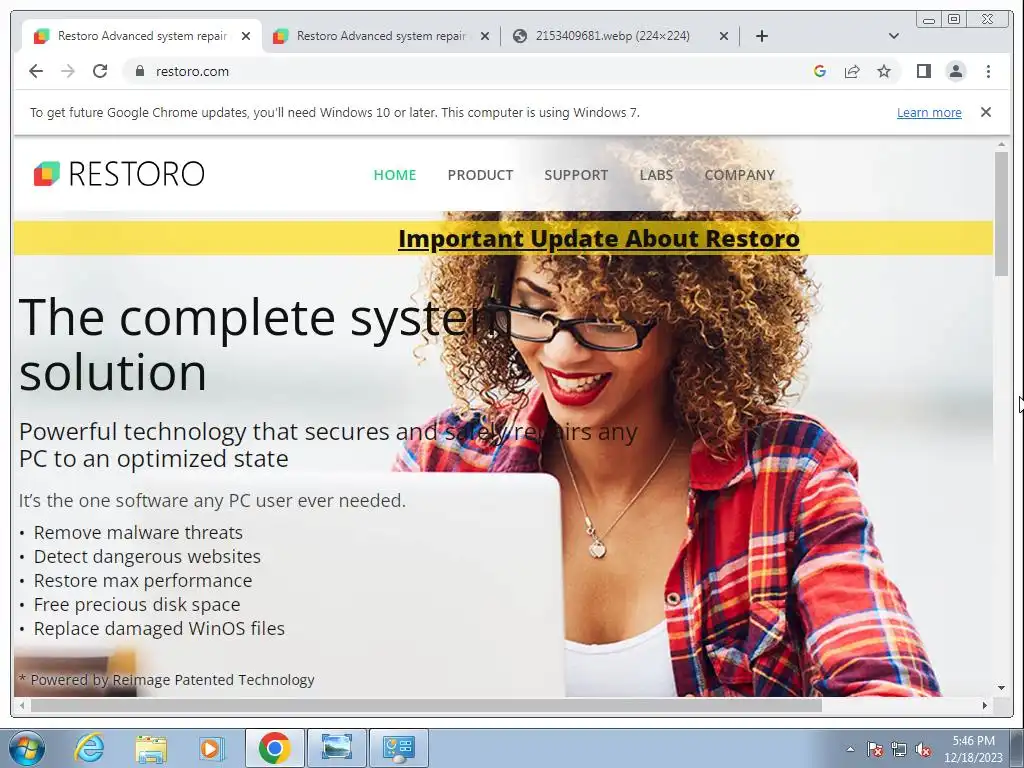The width and height of the screenshot is (1024, 768).
Task: Open a new tab with plus button
Action: [x=761, y=36]
